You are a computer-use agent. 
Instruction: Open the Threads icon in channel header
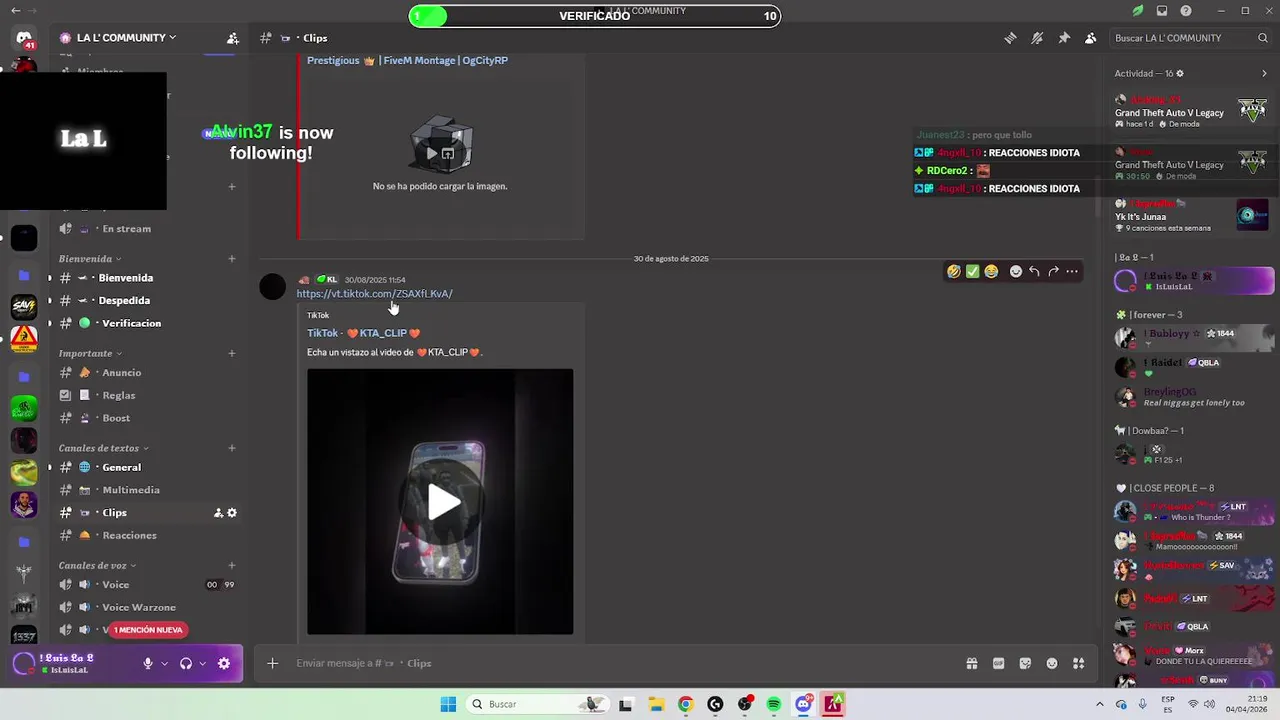[x=1010, y=38]
